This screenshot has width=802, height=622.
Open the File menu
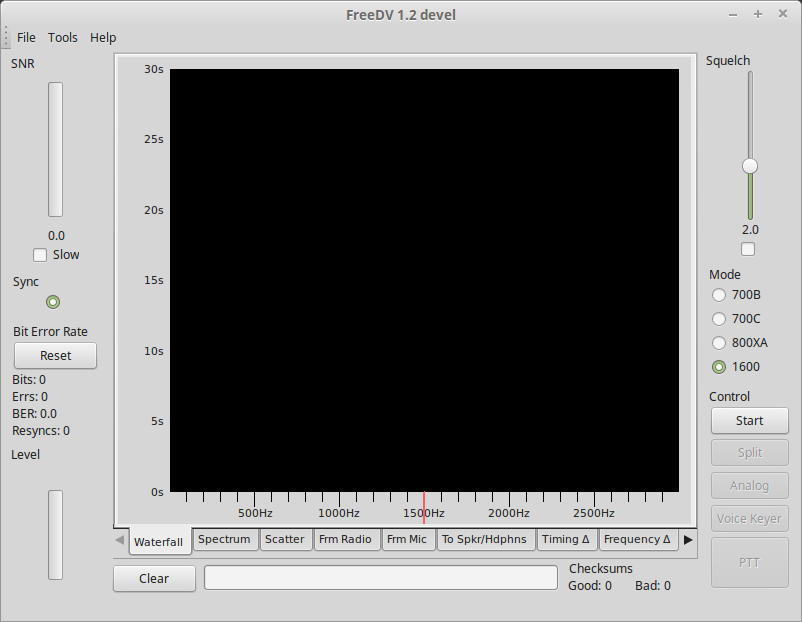point(25,37)
